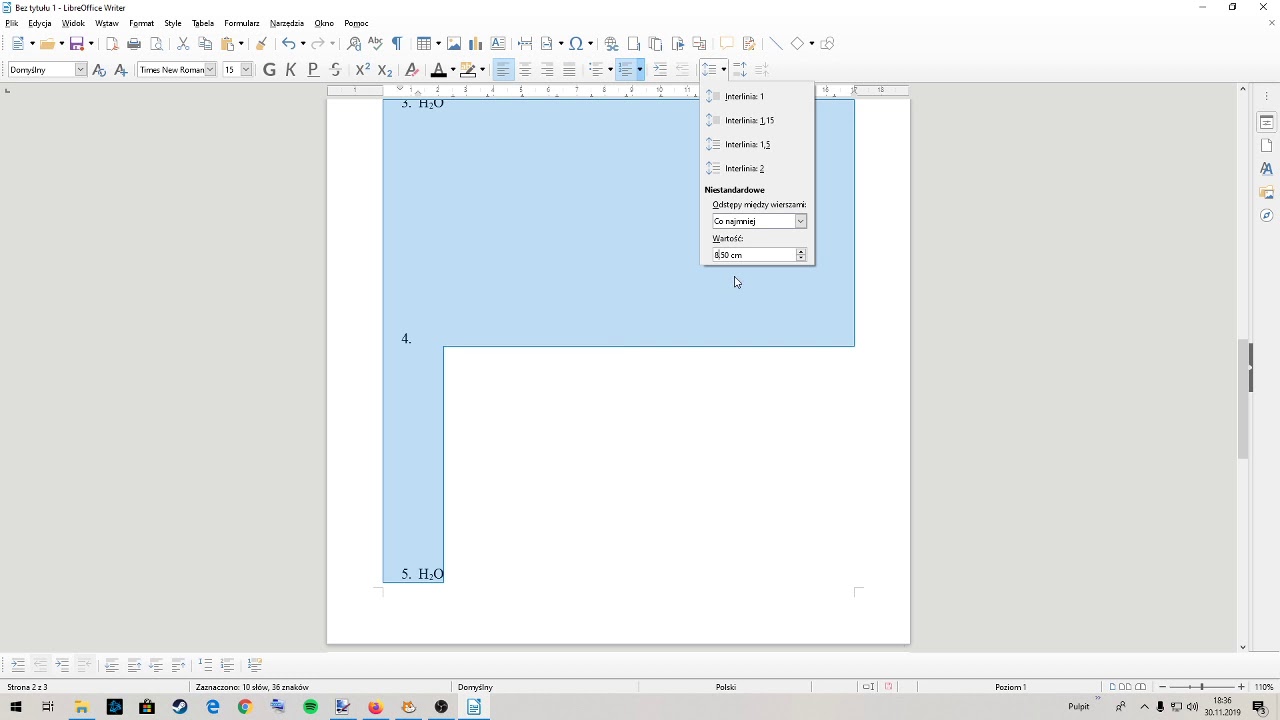Click Polski language in status bar
1280x720 pixels.
point(726,687)
